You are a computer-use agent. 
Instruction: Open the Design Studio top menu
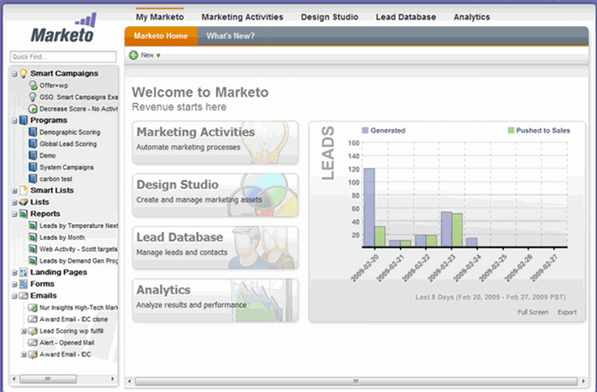coord(329,17)
